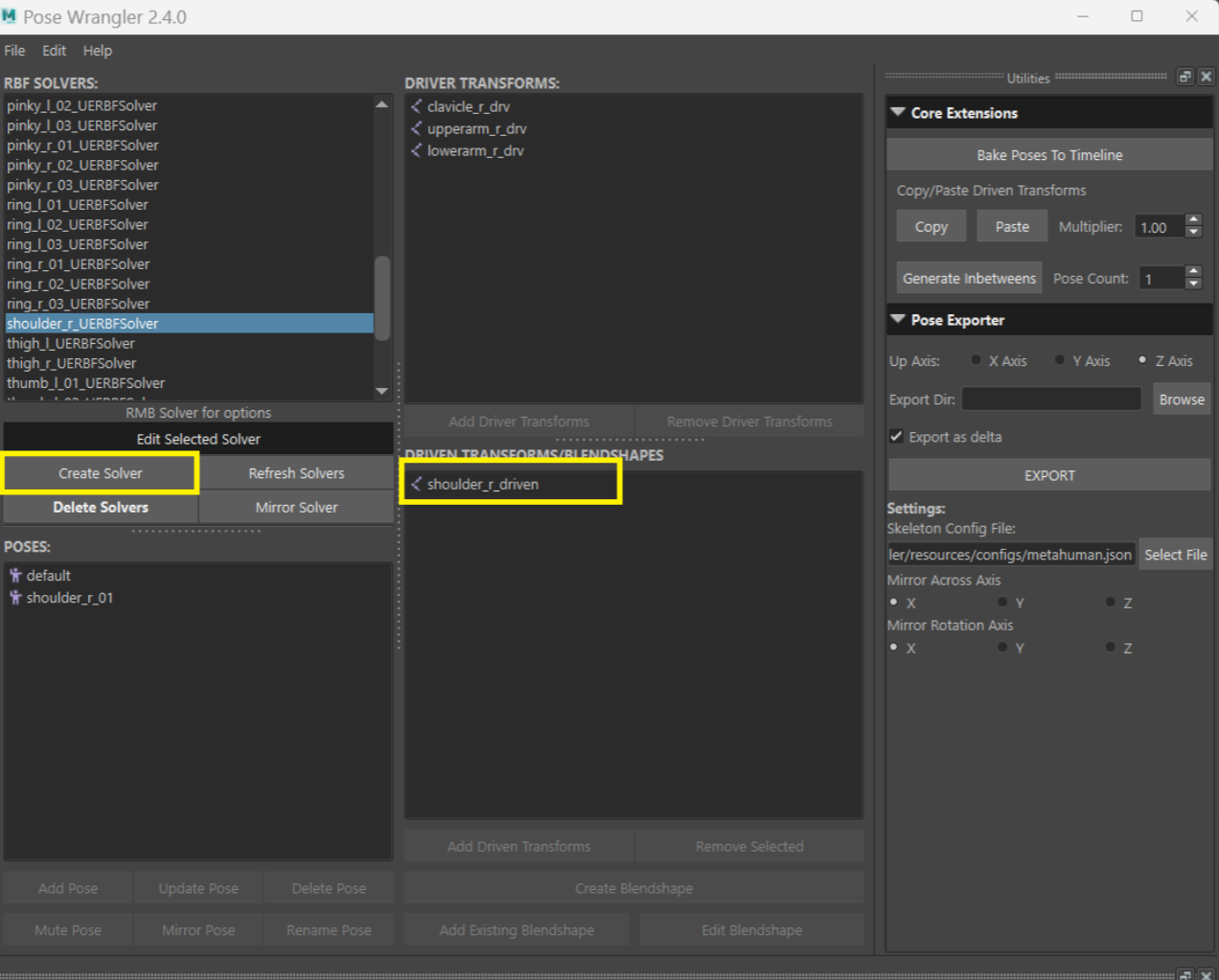Browse for export directory

pos(1182,399)
